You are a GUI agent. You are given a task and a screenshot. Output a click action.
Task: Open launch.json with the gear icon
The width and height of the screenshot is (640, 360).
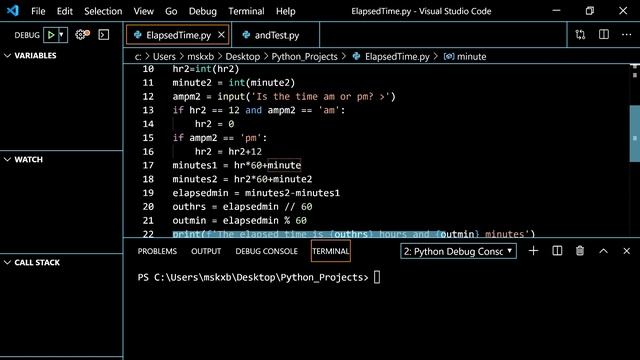(82, 35)
